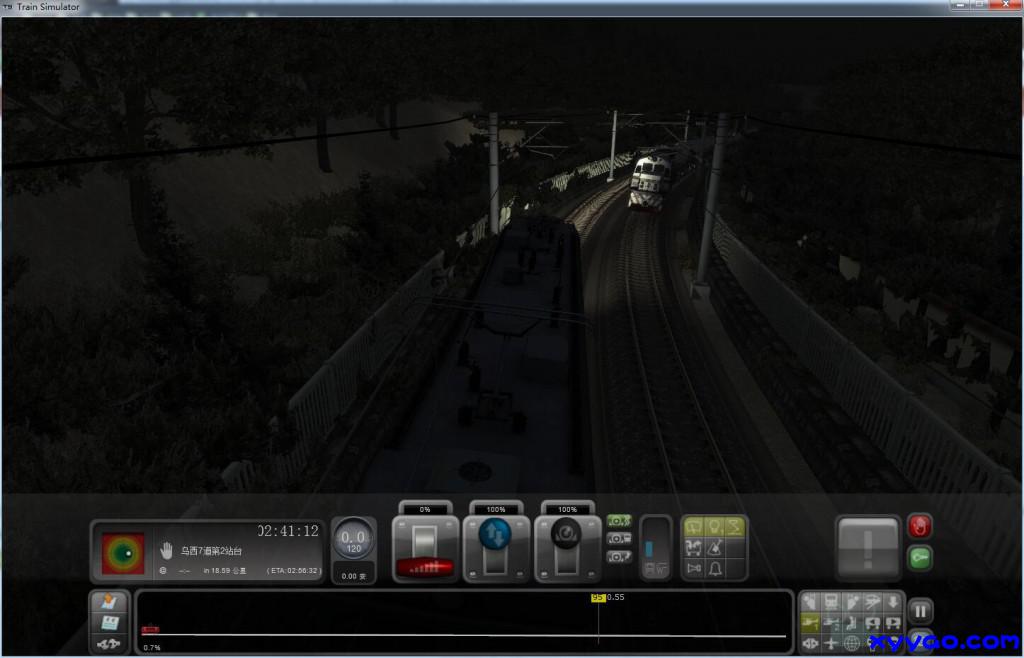This screenshot has height=658, width=1024.
Task: Open the signal status indicator panel
Action: point(123,552)
